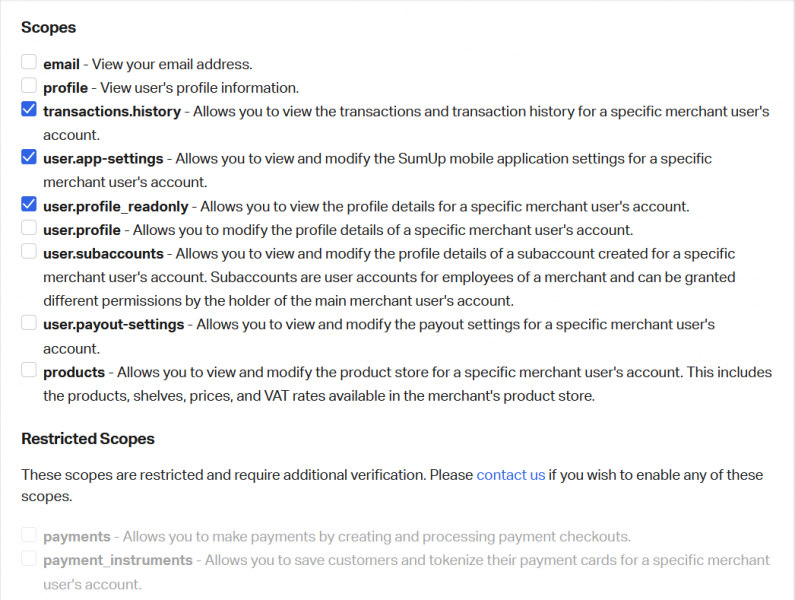Enable the user.subaccounts scope checkbox
Image resolution: width=795 pixels, height=600 pixels.
pos(29,252)
